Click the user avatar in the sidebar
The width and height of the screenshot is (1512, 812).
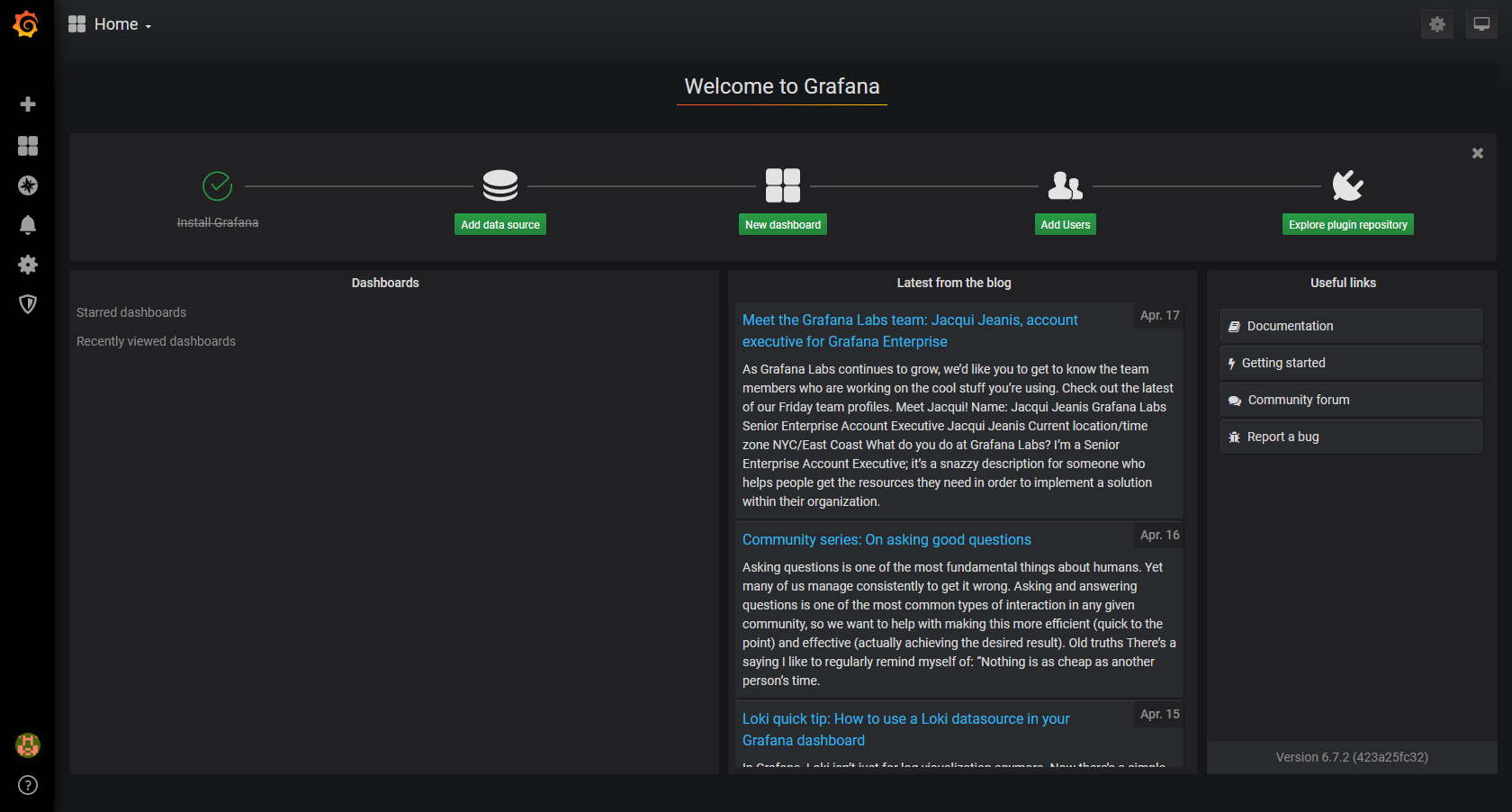(x=28, y=745)
